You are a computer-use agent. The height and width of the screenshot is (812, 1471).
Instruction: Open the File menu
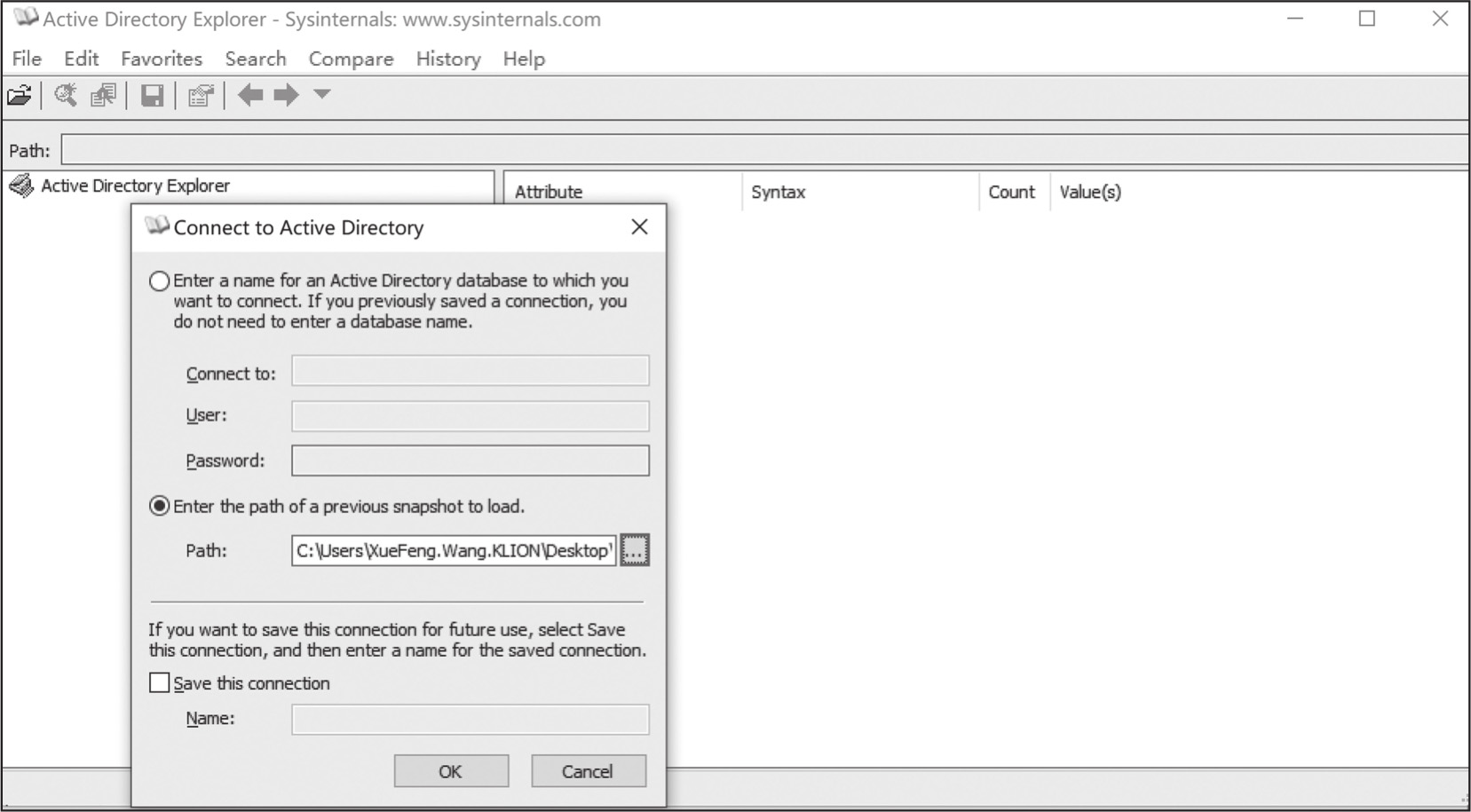coord(27,59)
